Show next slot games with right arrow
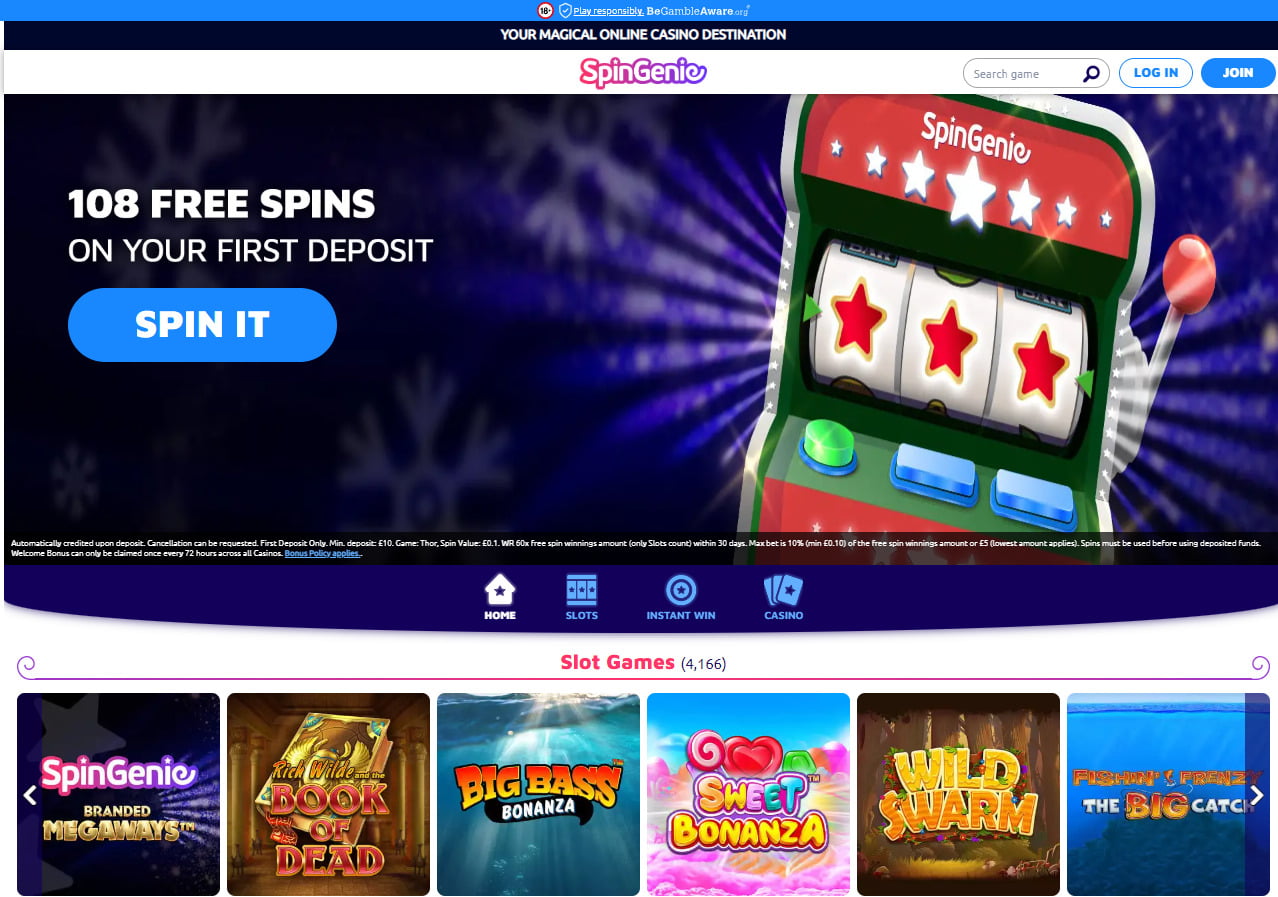 (1256, 795)
